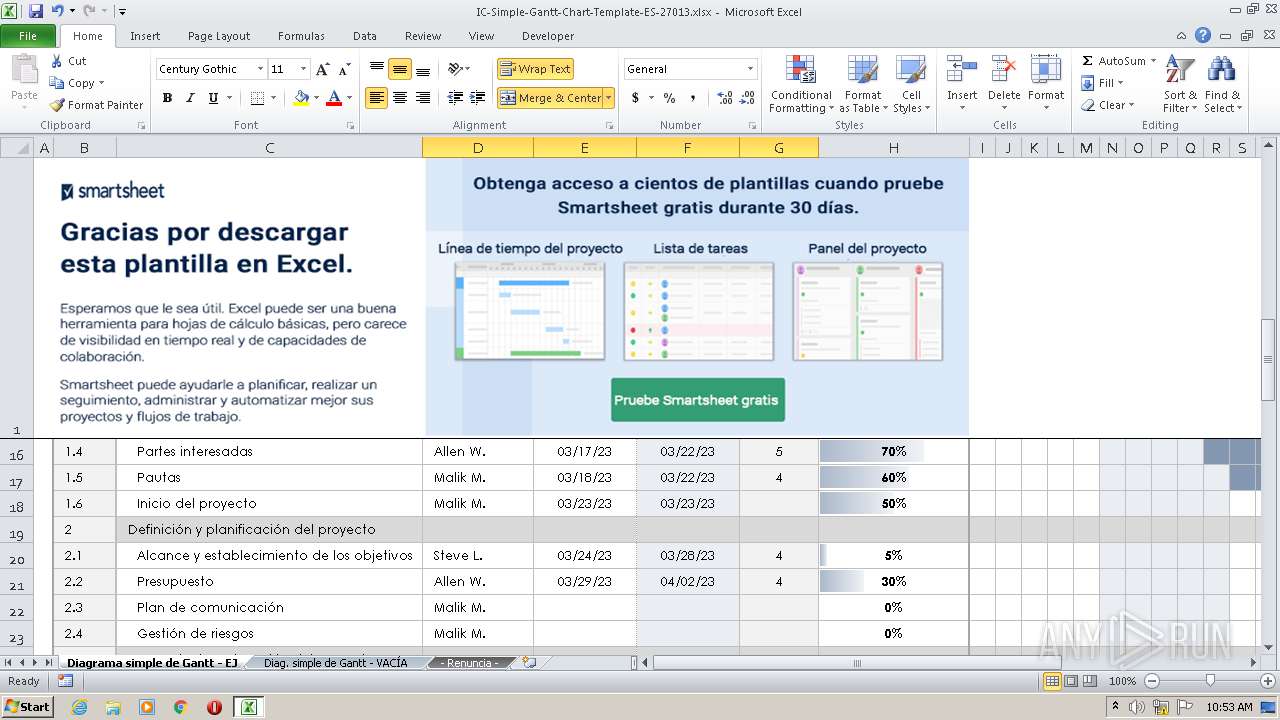This screenshot has width=1280, height=720.
Task: Toggle Wrap Text button
Action: click(x=535, y=69)
